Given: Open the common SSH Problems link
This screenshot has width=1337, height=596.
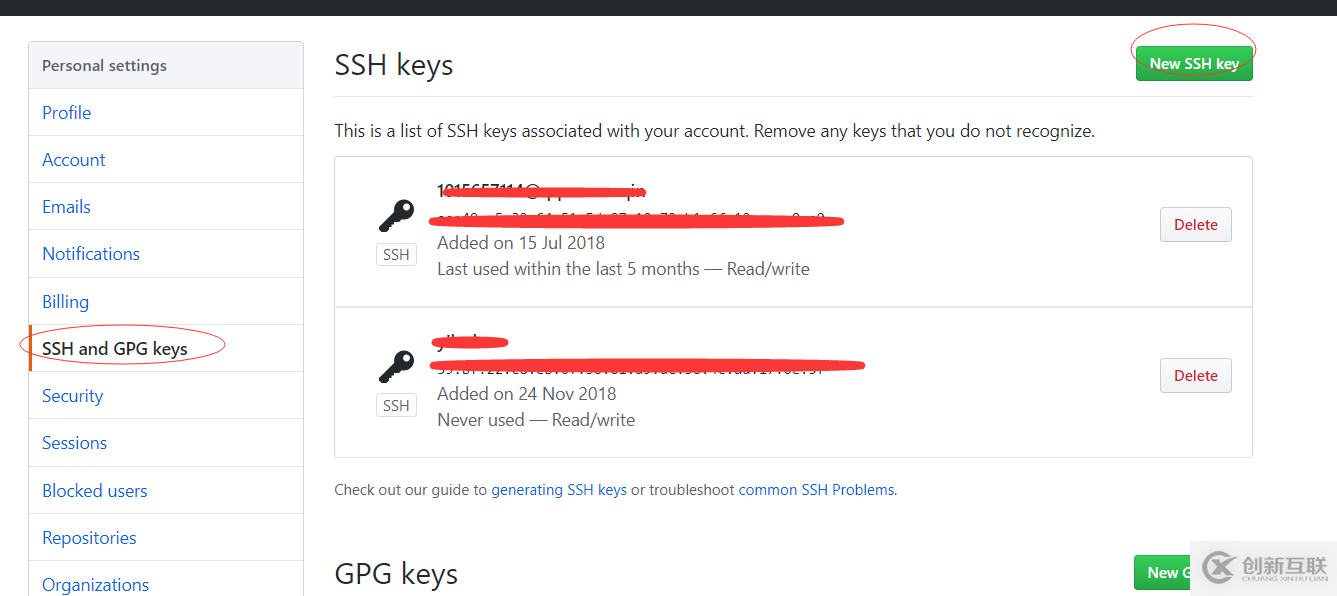Looking at the screenshot, I should point(817,490).
